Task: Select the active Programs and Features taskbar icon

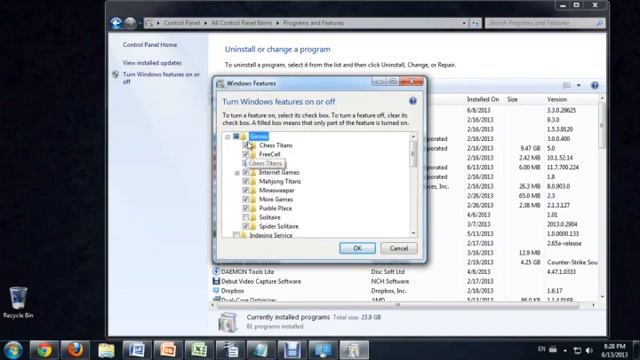Action: point(353,350)
